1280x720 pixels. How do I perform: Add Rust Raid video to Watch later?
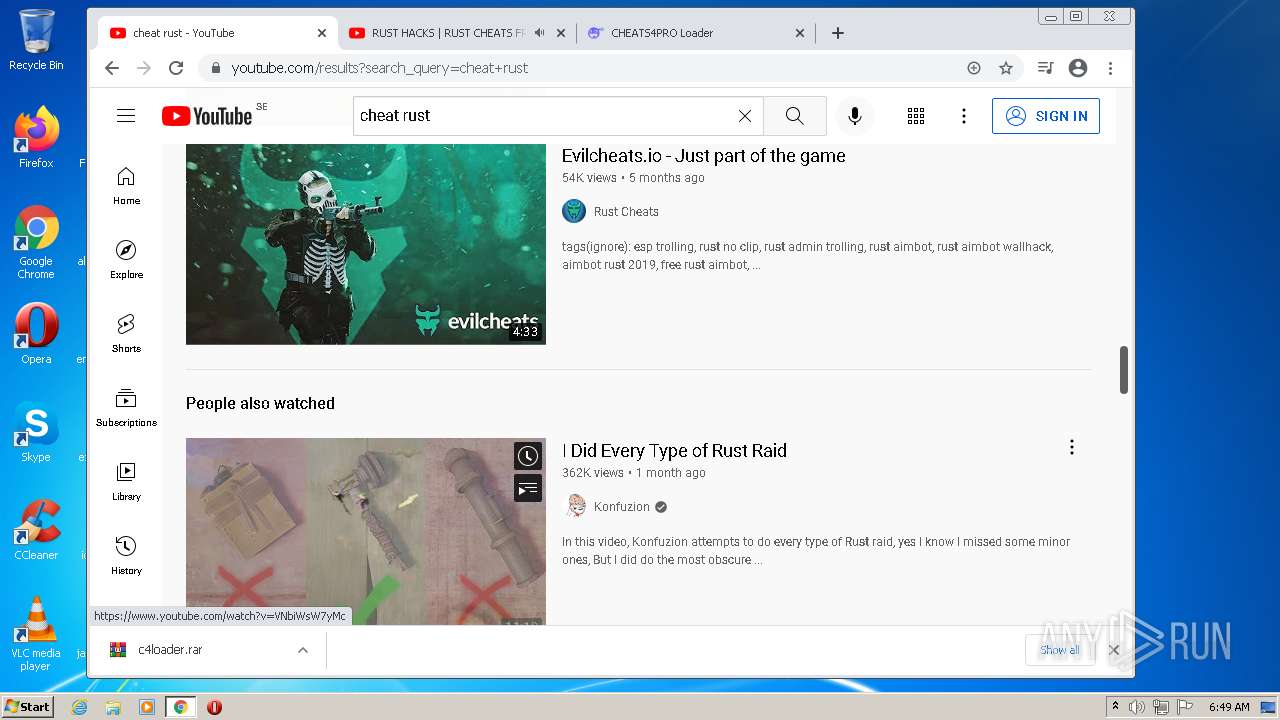coord(528,456)
